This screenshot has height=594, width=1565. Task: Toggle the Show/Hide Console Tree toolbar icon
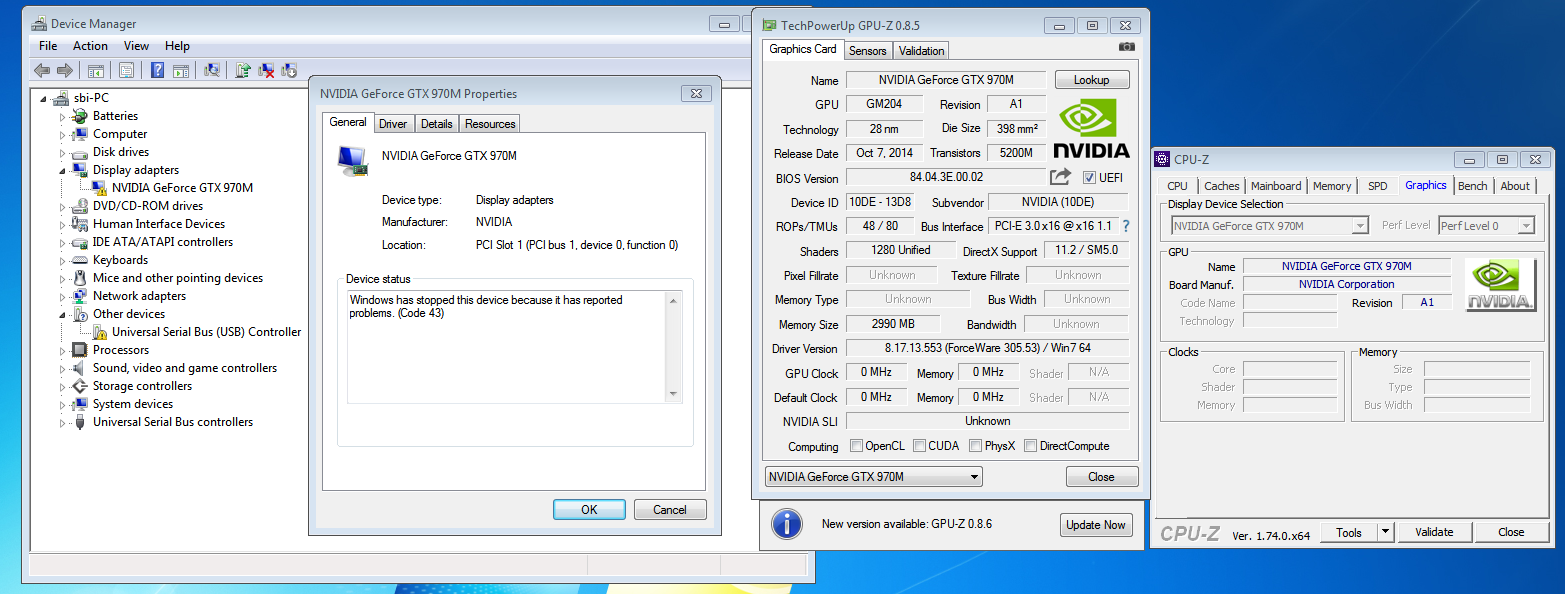(x=96, y=70)
